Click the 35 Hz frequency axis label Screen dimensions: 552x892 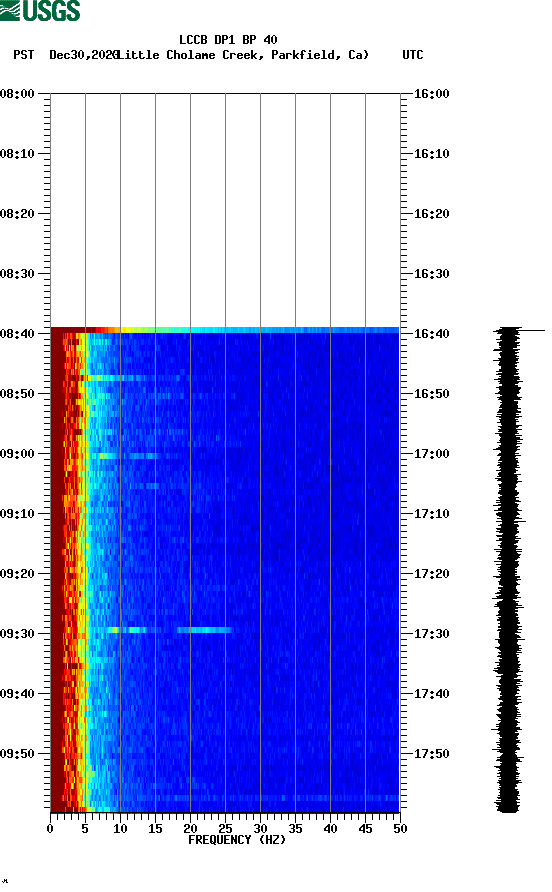click(295, 829)
